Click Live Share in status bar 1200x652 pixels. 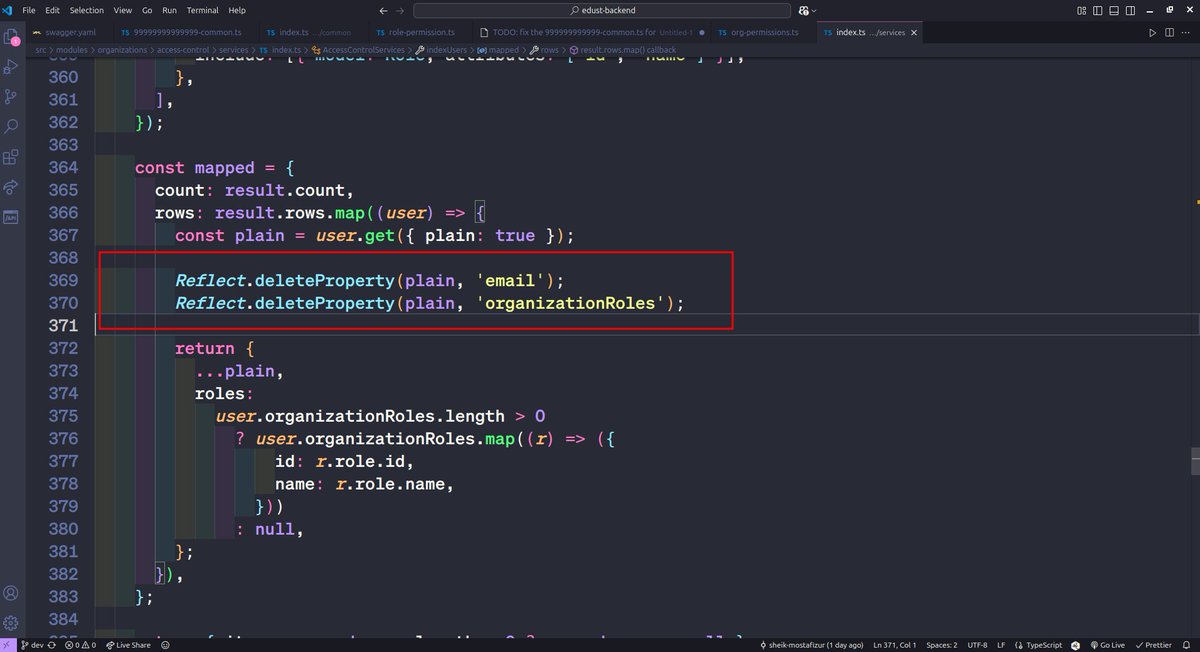point(128,645)
